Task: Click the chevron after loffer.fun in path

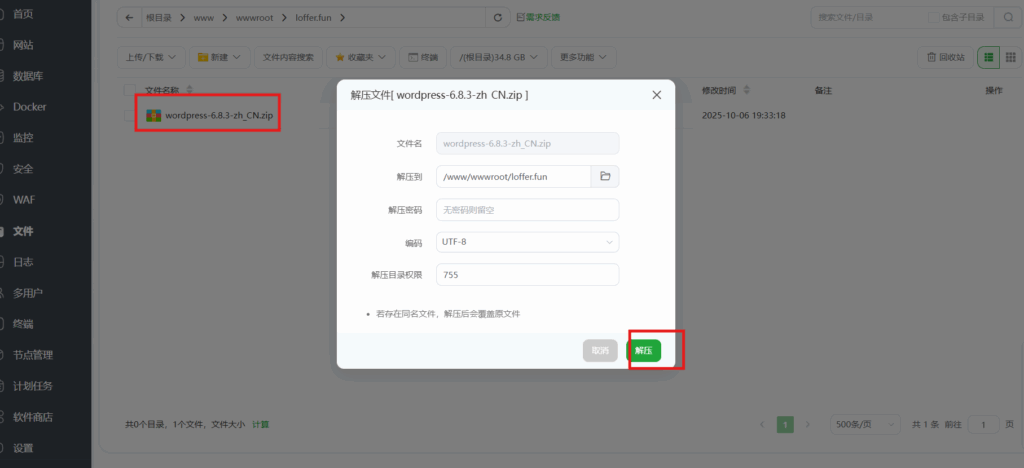Action: (342, 18)
